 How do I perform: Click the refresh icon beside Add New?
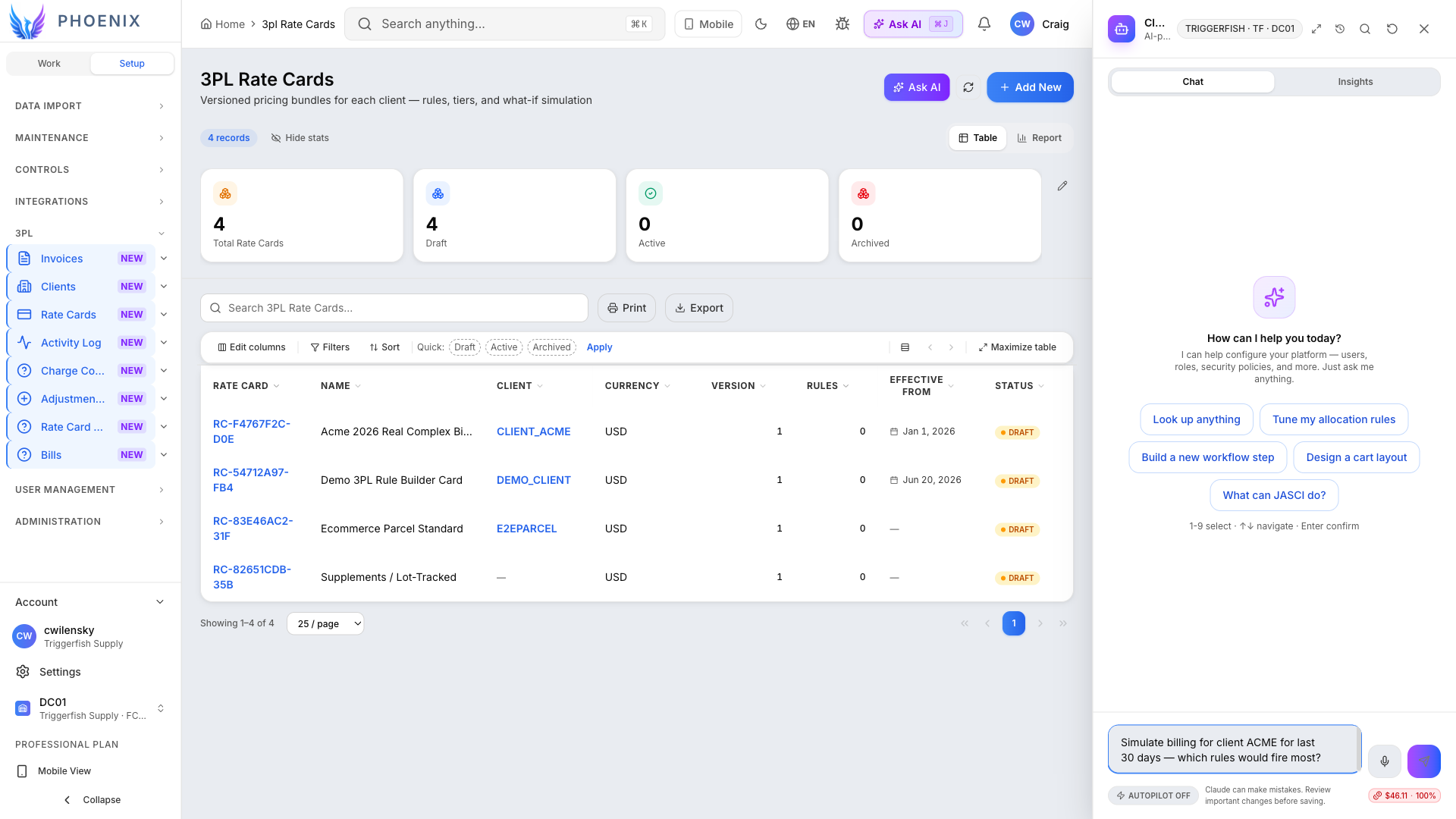[968, 87]
